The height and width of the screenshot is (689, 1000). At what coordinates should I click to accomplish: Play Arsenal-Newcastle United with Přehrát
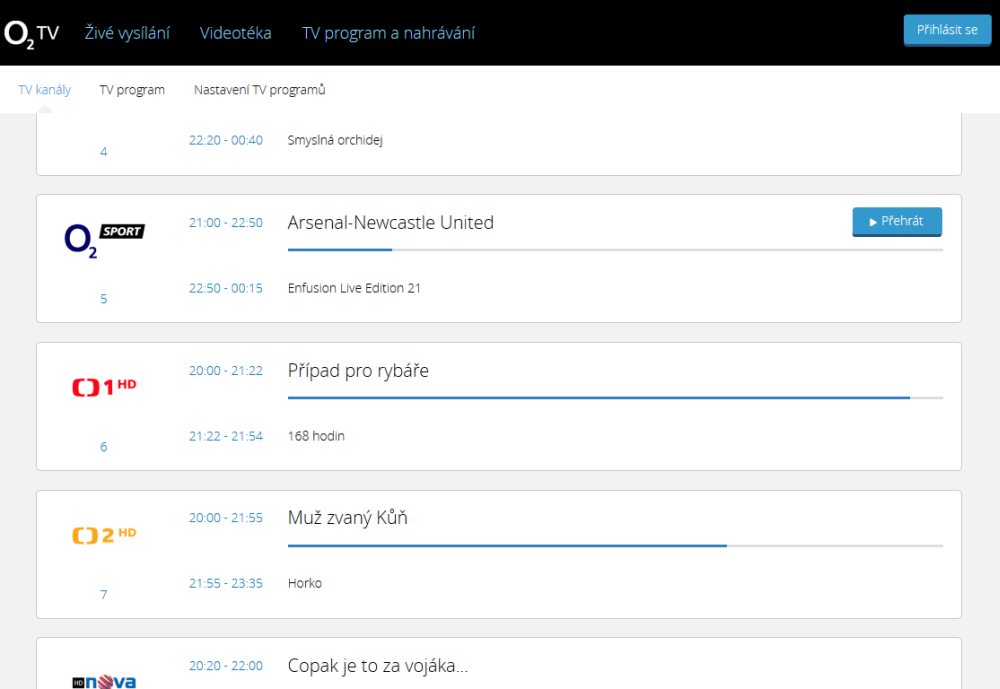click(896, 221)
